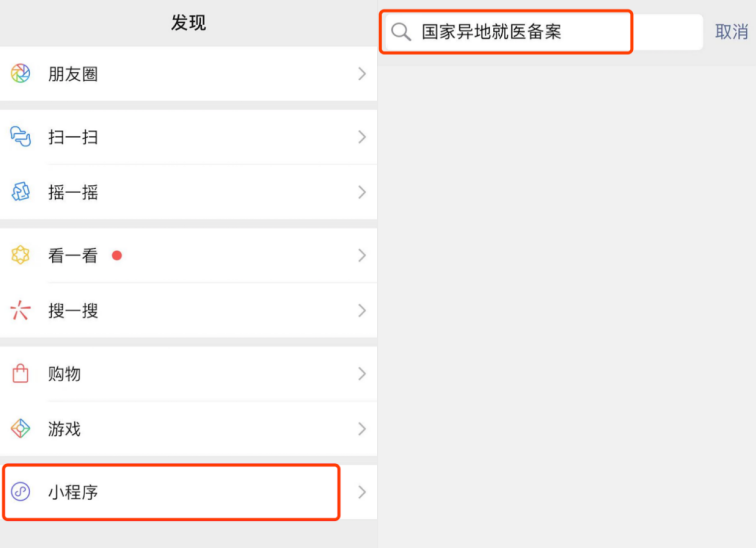Expand the 小程序 row chevron

coord(362,492)
